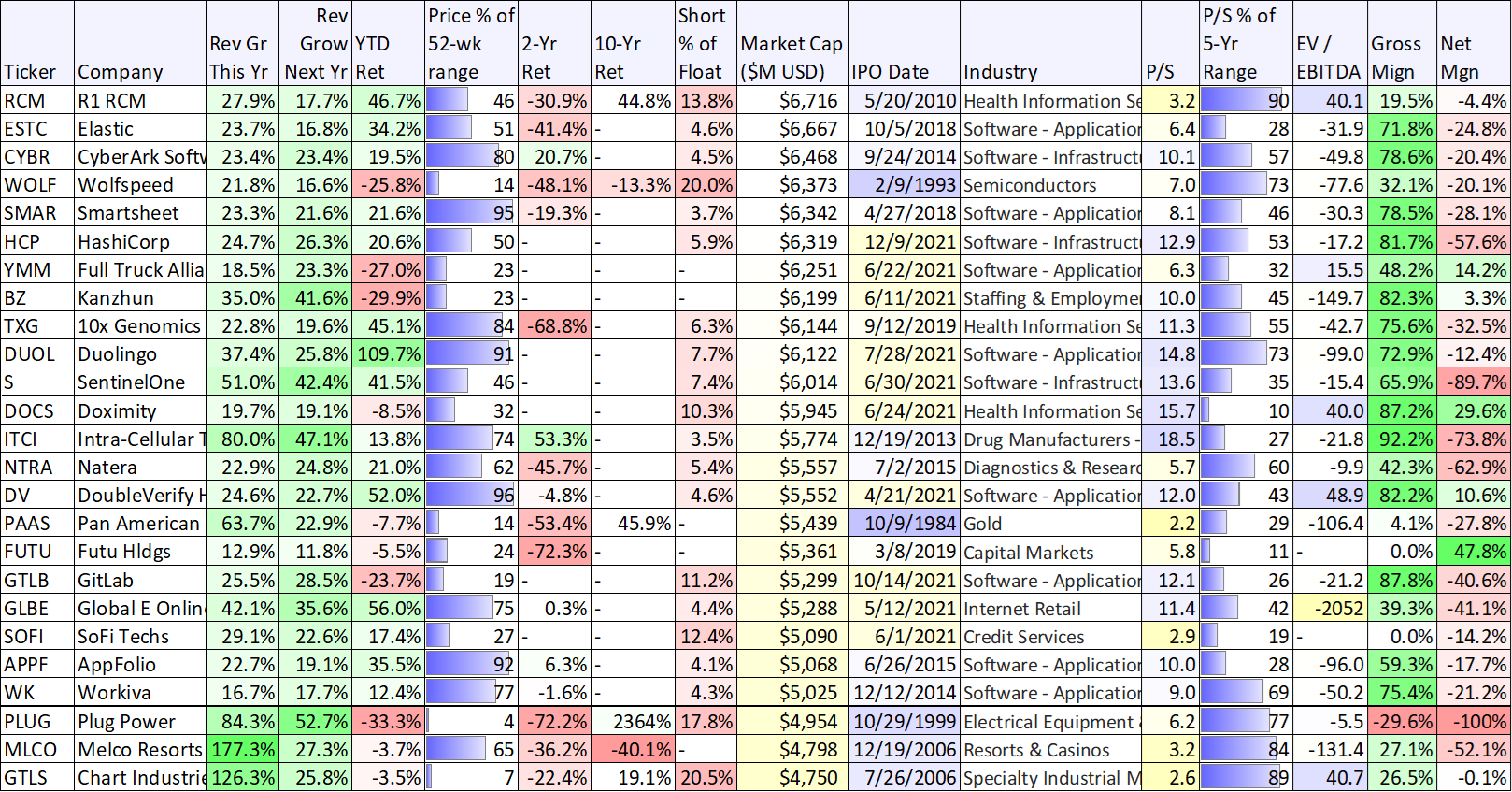Select the ITCI ticker cell
The height and width of the screenshot is (792, 1512).
click(x=37, y=439)
